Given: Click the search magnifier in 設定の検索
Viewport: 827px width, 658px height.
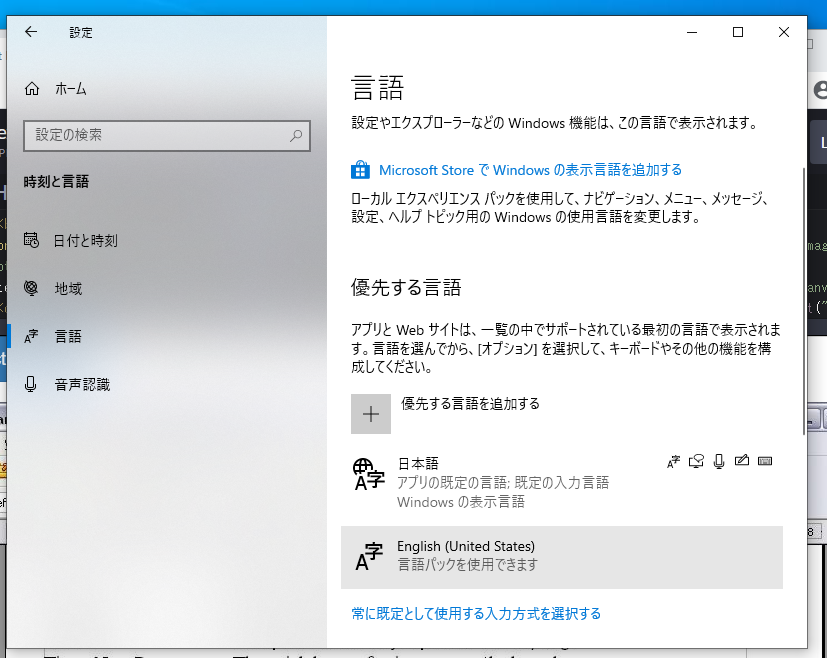Looking at the screenshot, I should click(295, 136).
